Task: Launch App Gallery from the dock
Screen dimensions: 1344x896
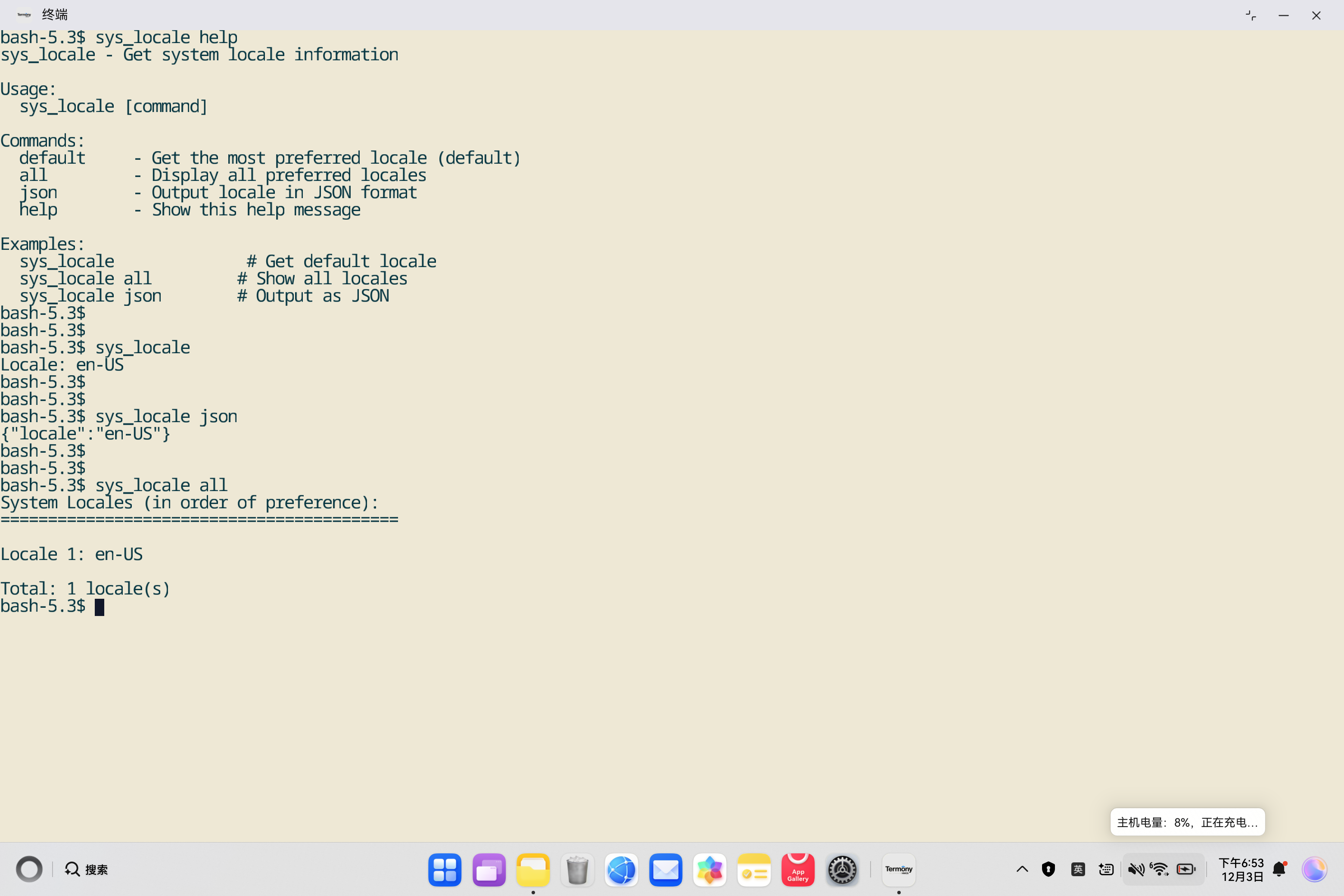Action: (798, 870)
